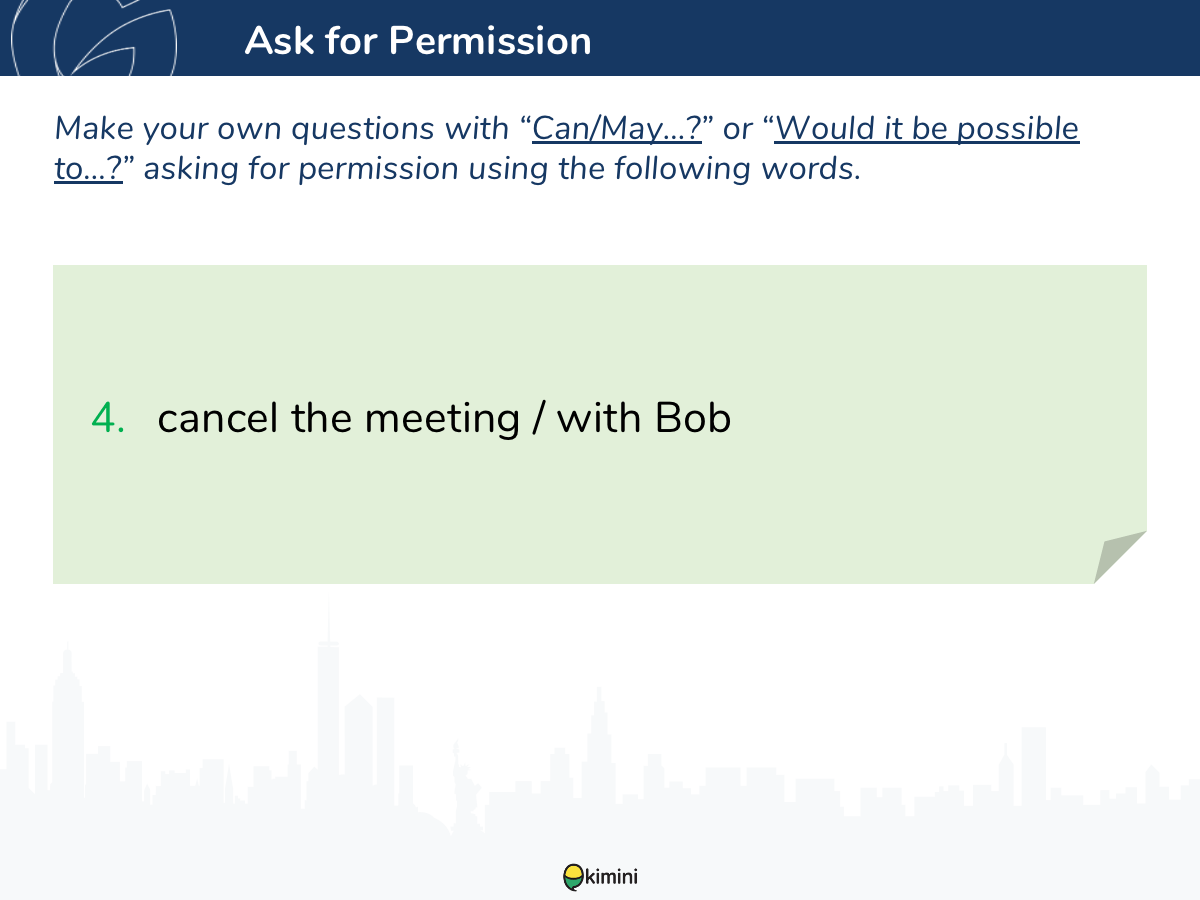Image resolution: width=1200 pixels, height=900 pixels.
Task: Click the green number 4 list marker
Action: 108,418
